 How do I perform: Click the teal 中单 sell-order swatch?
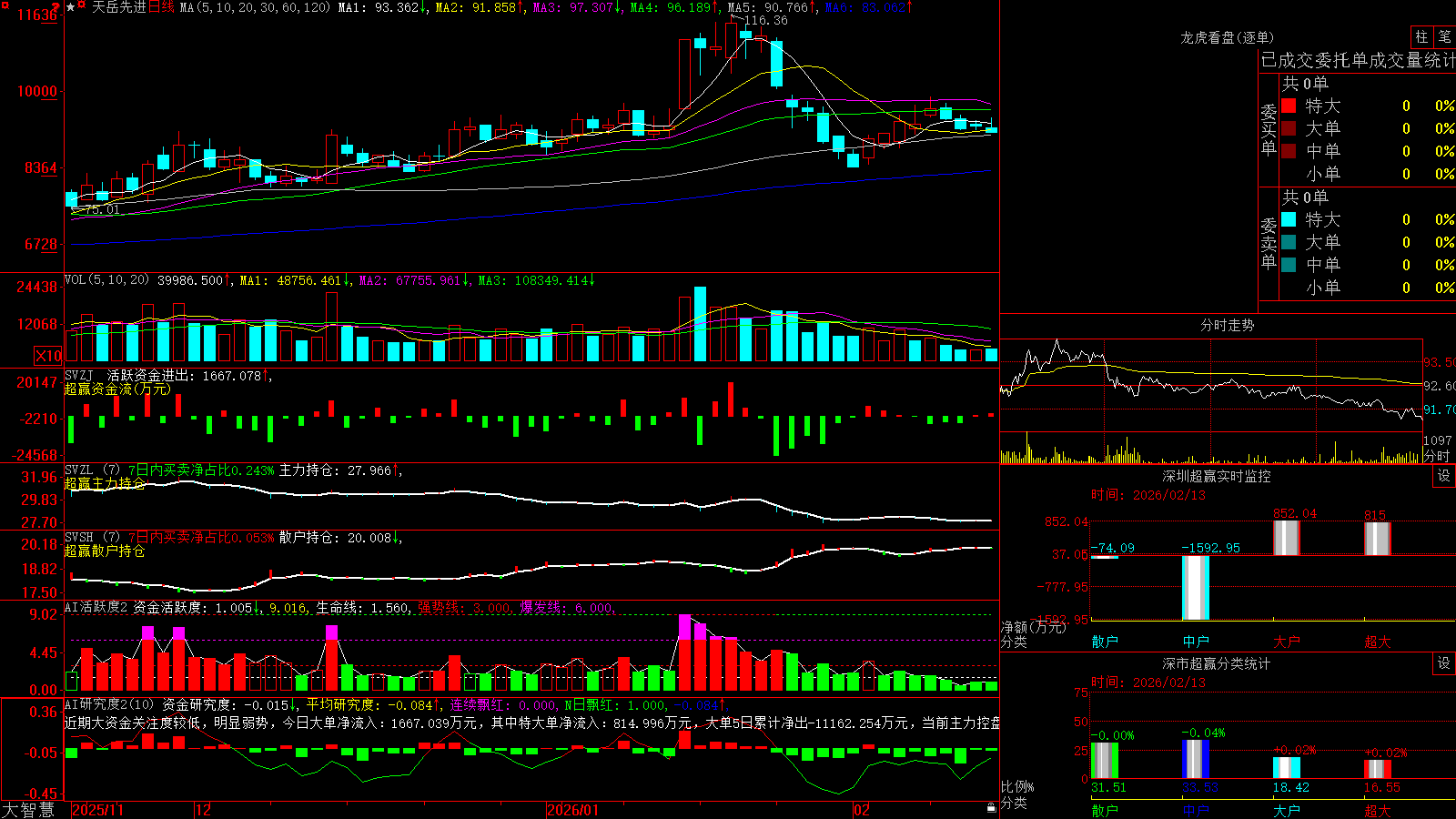point(1289,265)
